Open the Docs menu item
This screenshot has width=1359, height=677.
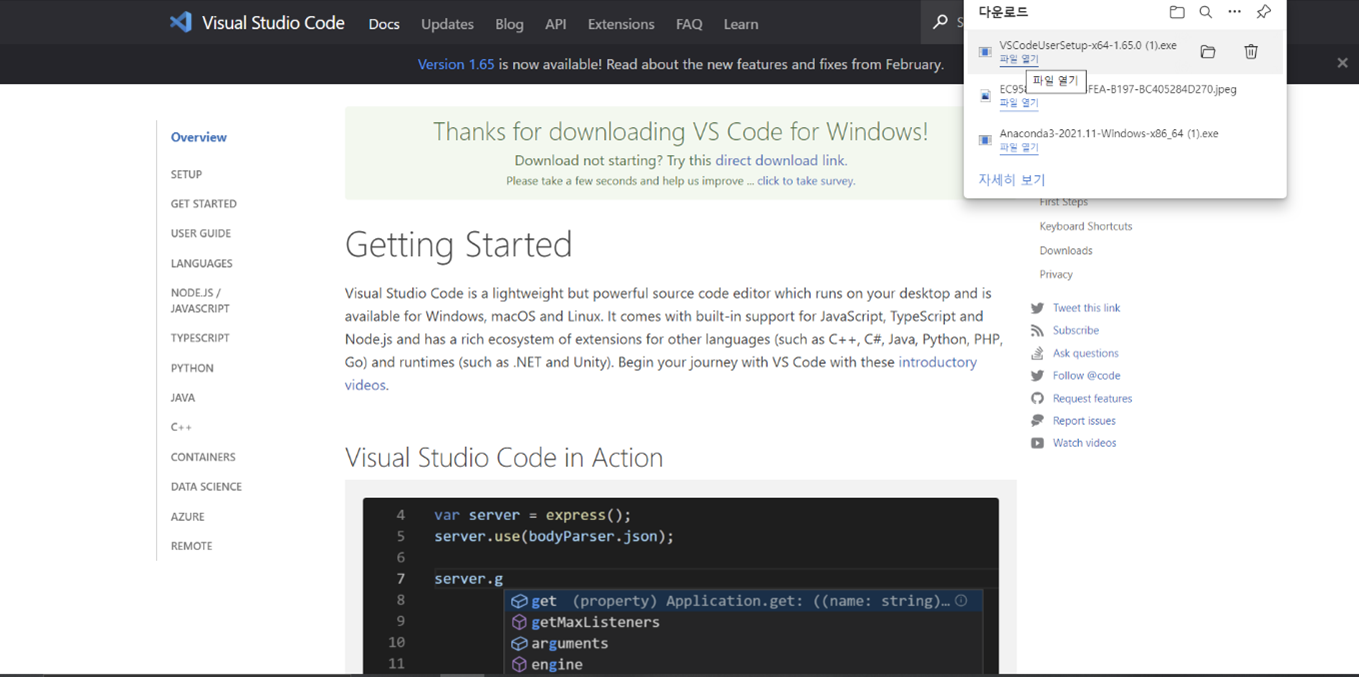coord(384,24)
